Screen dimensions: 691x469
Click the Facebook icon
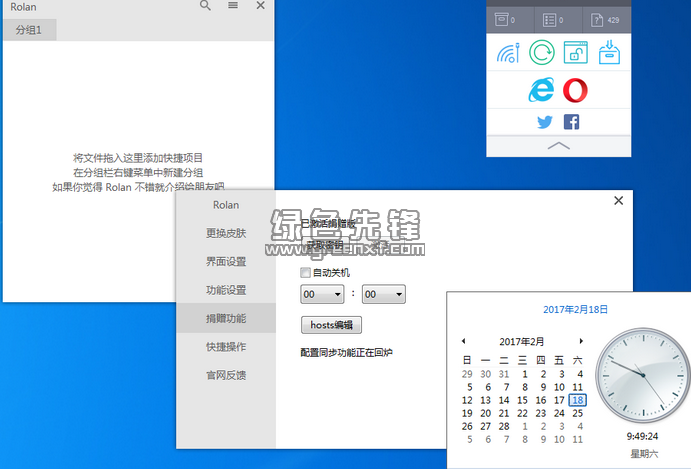click(x=572, y=122)
